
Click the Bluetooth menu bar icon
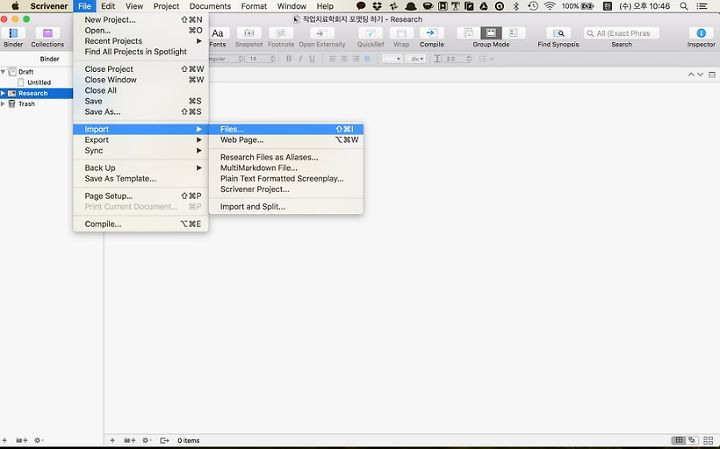516,6
